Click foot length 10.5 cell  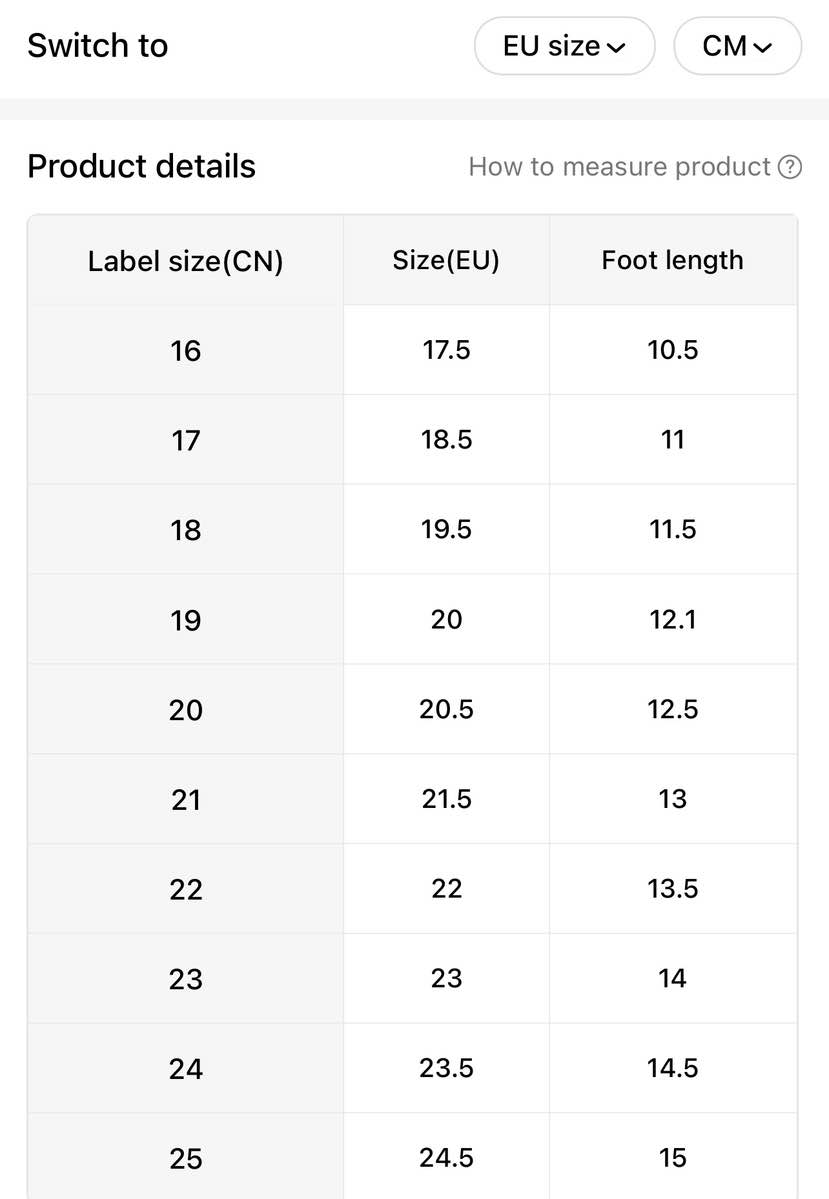pyautogui.click(x=672, y=350)
